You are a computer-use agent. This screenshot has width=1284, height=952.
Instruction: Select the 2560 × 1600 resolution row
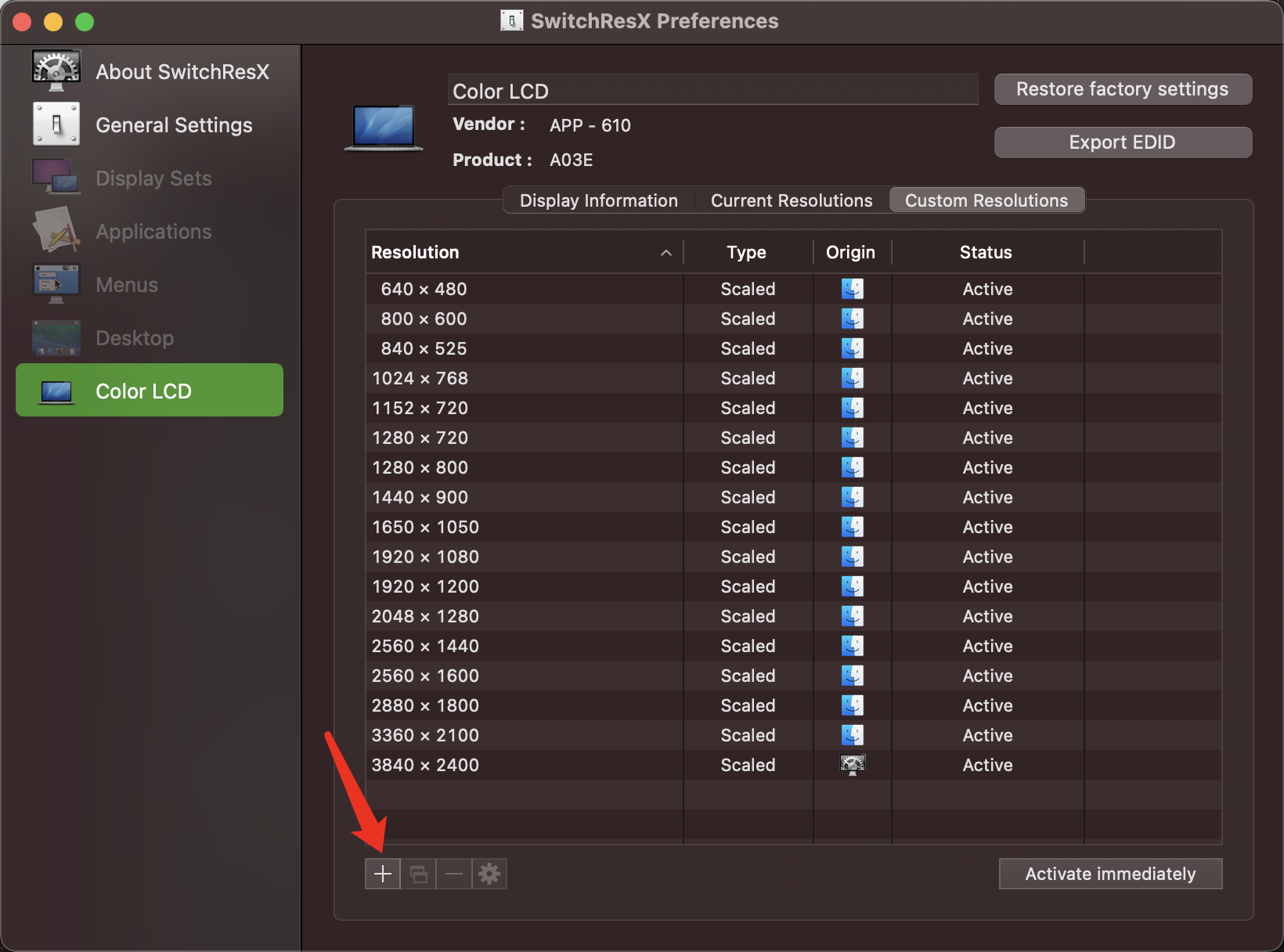(793, 676)
